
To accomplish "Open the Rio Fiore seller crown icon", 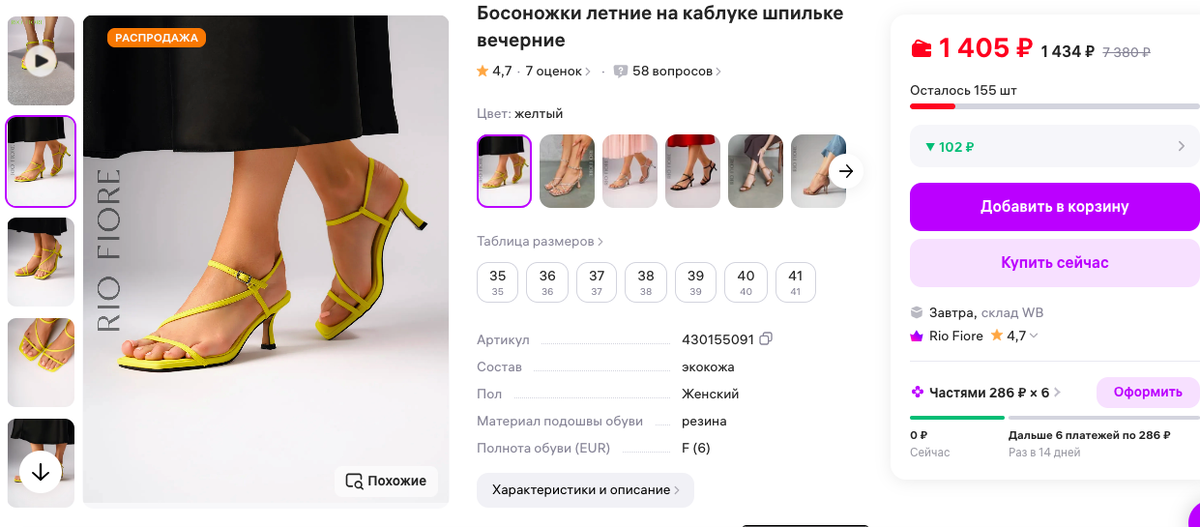I will click(x=916, y=336).
